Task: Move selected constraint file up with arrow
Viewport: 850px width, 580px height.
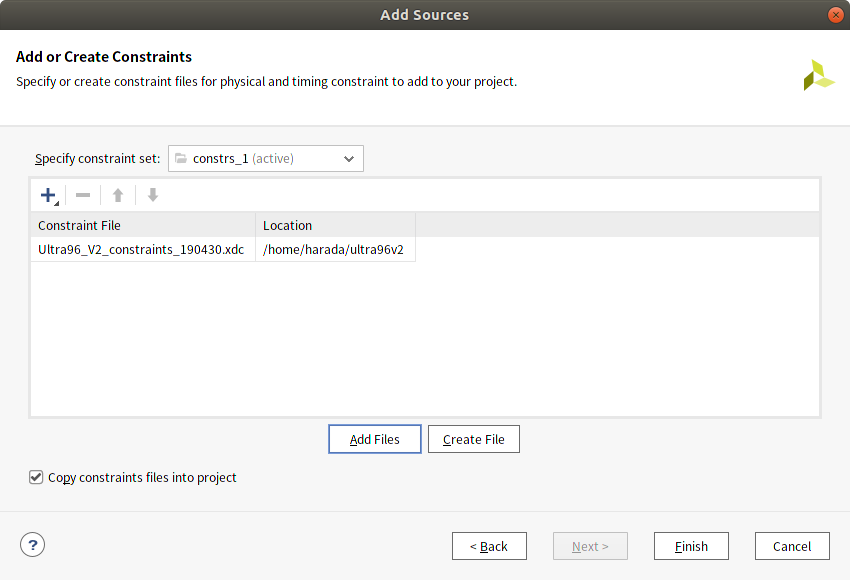Action: 118,195
